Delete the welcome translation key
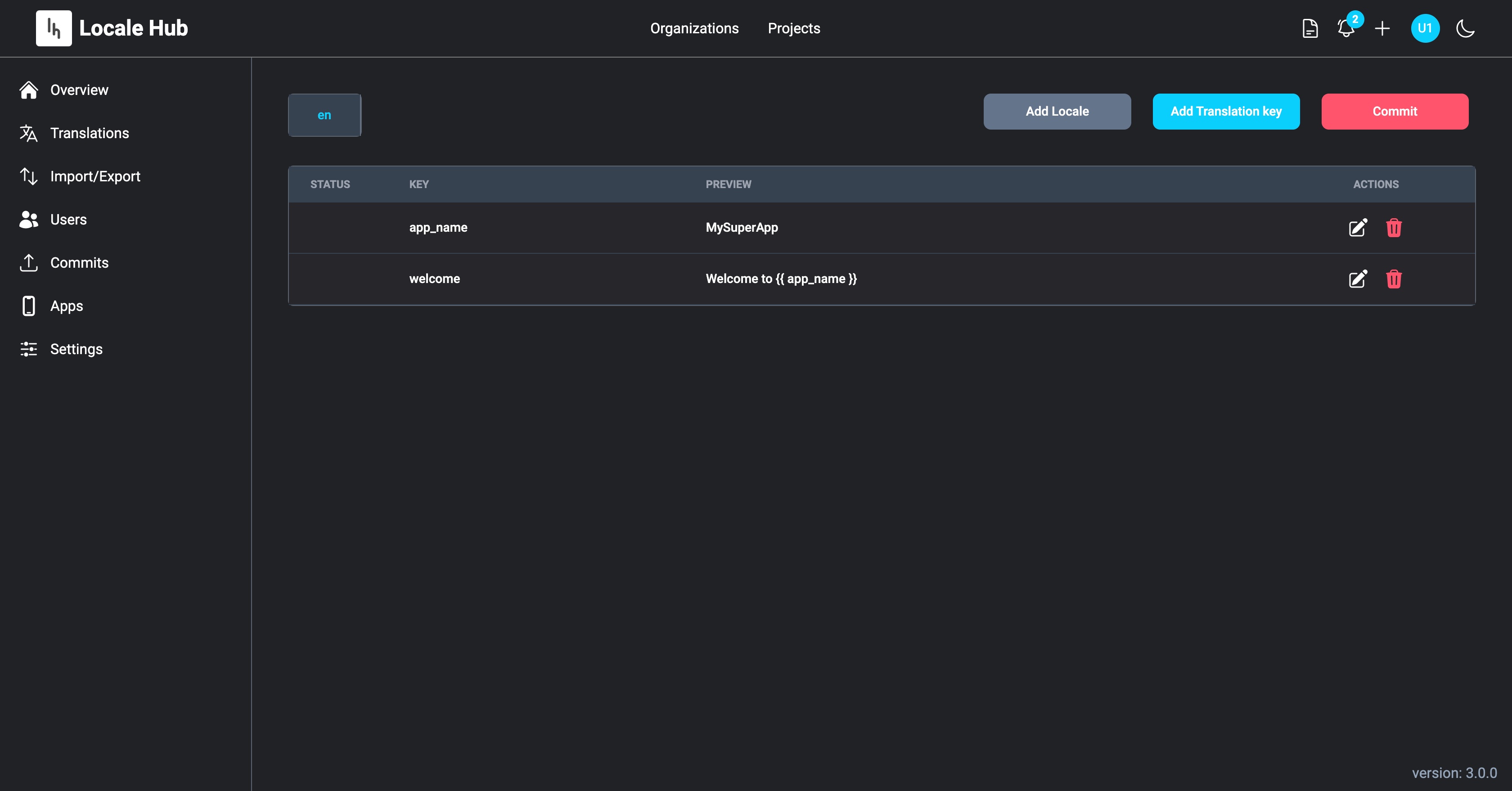1512x791 pixels. point(1394,279)
